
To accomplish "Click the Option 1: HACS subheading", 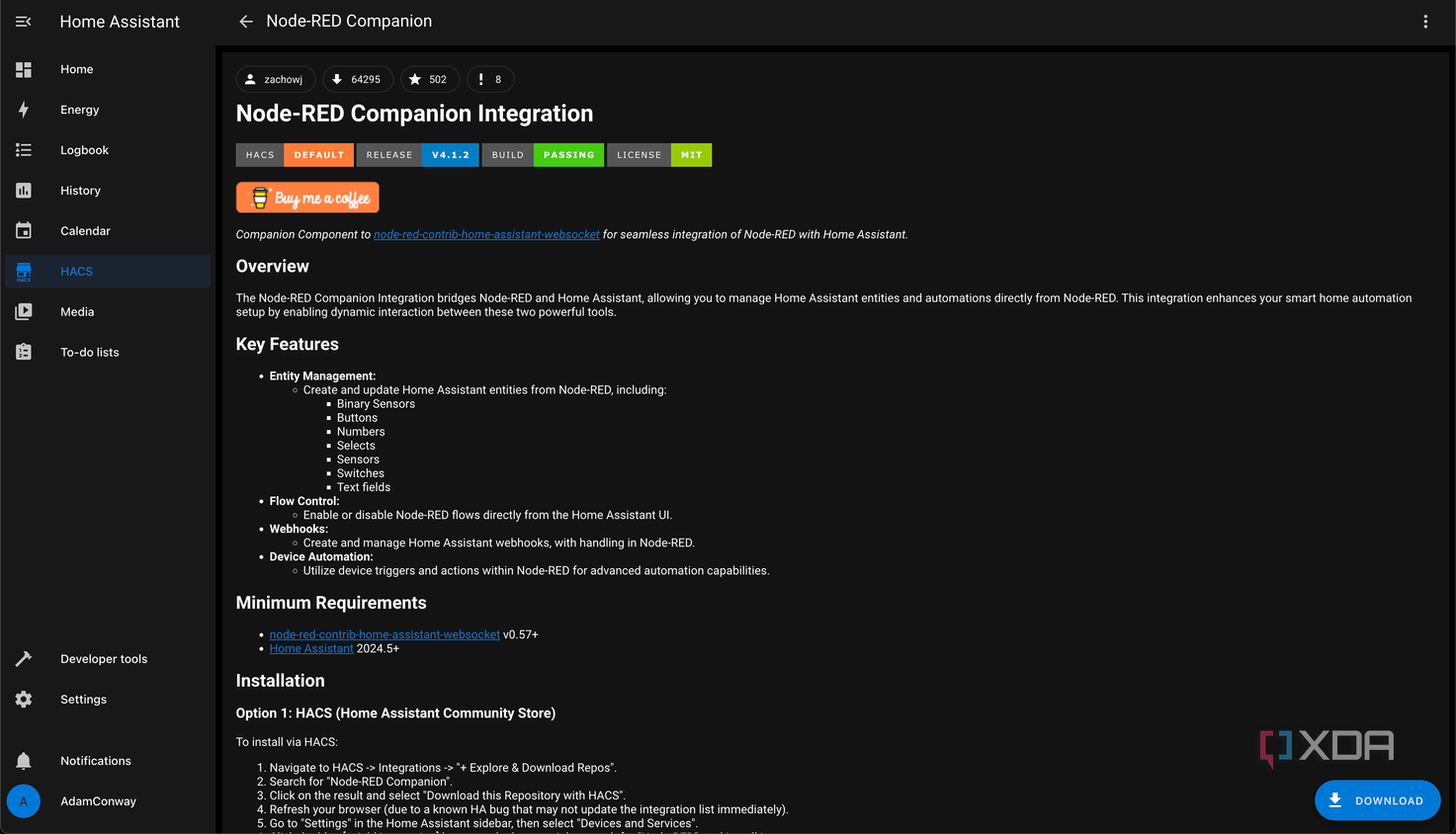I will pyautogui.click(x=395, y=713).
